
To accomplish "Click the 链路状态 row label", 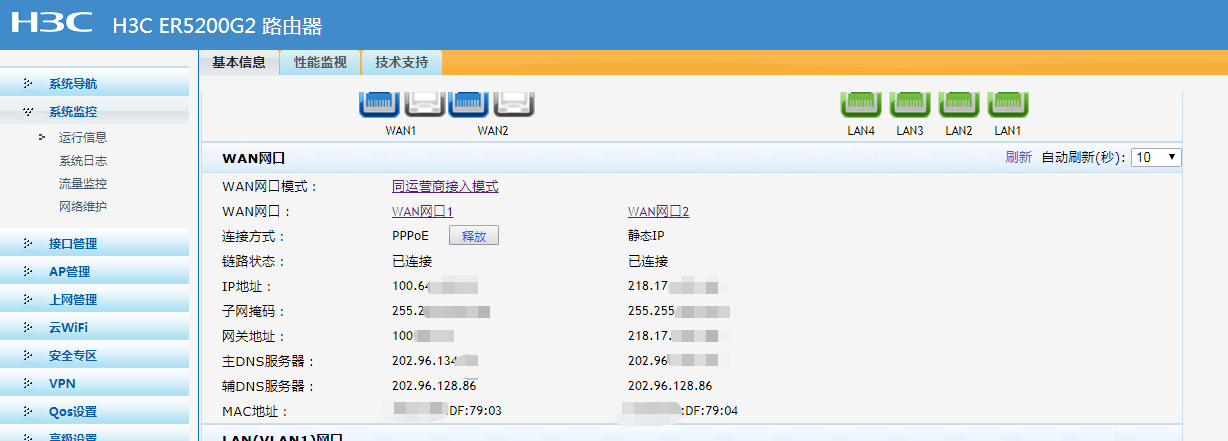I will tap(254, 262).
